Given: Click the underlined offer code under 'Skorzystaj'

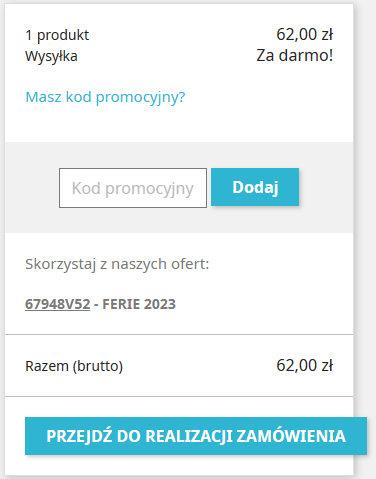Looking at the screenshot, I should (58, 304).
